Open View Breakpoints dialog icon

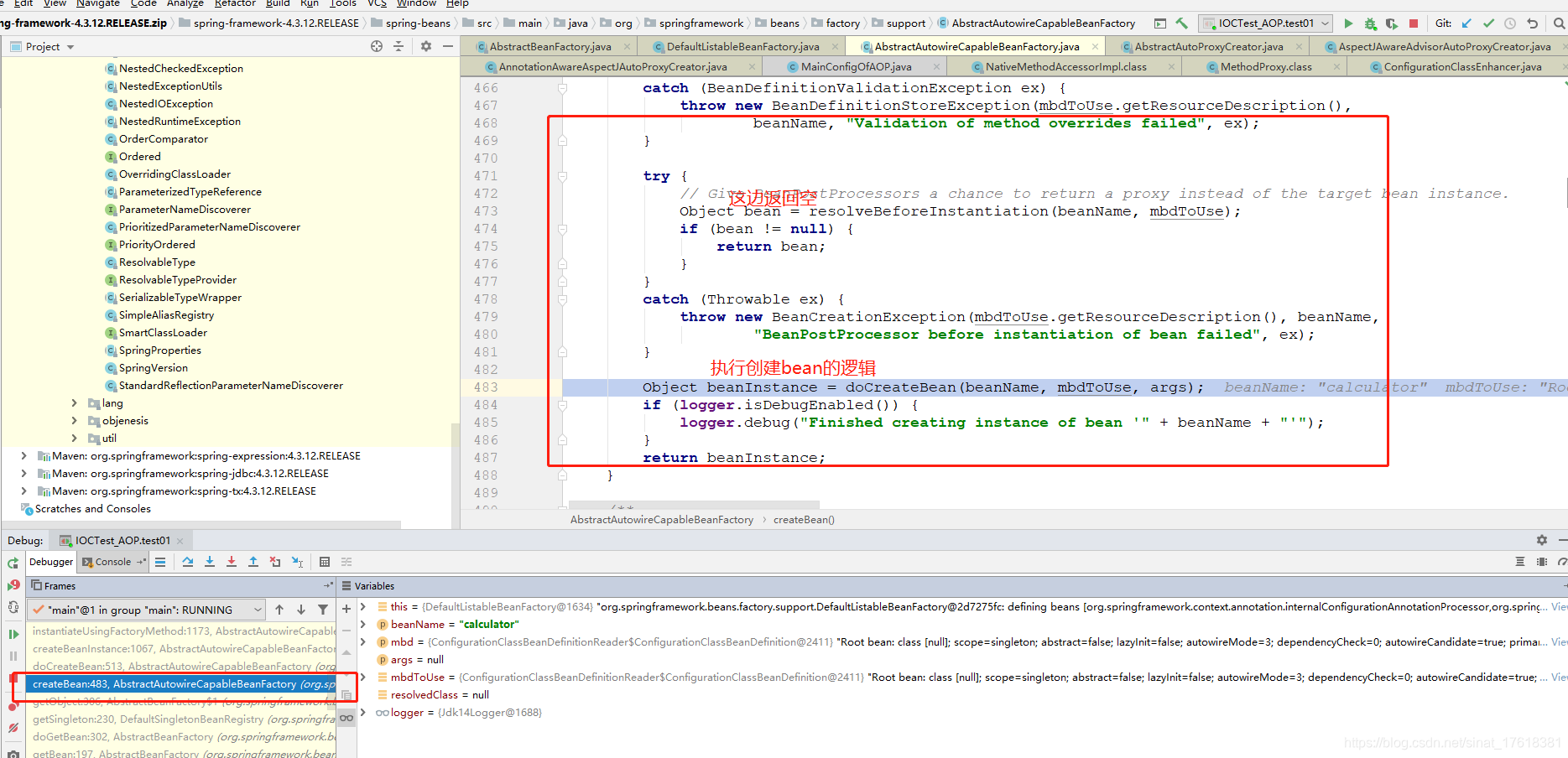coord(13,707)
